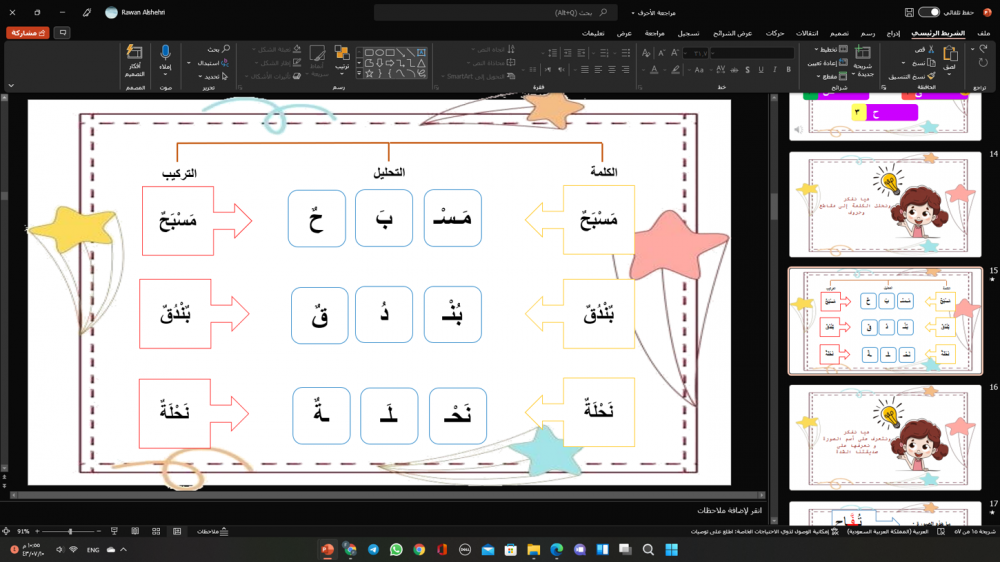Click the clear formatting icon

click(647, 53)
